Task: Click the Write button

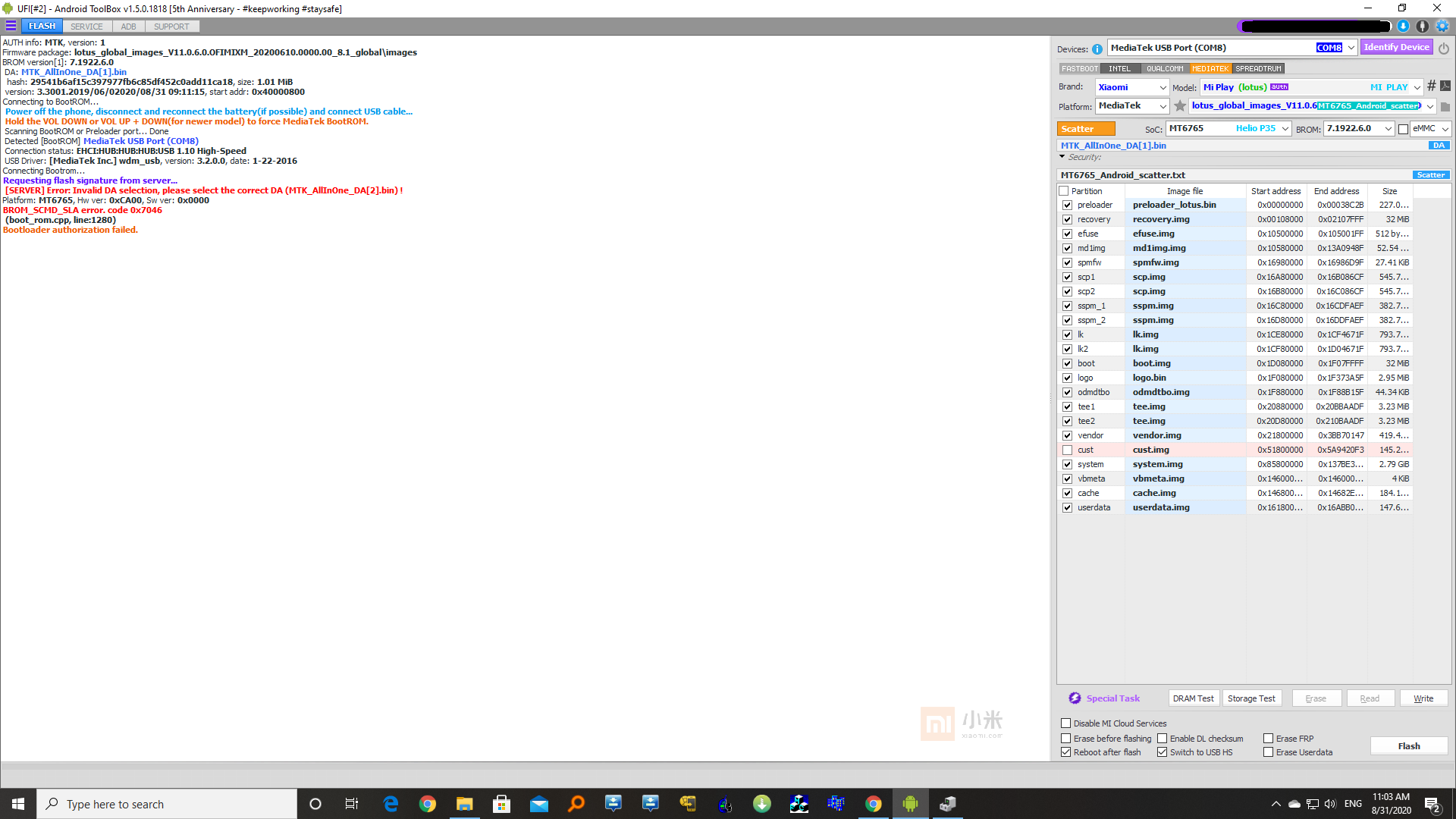Action: (x=1423, y=698)
